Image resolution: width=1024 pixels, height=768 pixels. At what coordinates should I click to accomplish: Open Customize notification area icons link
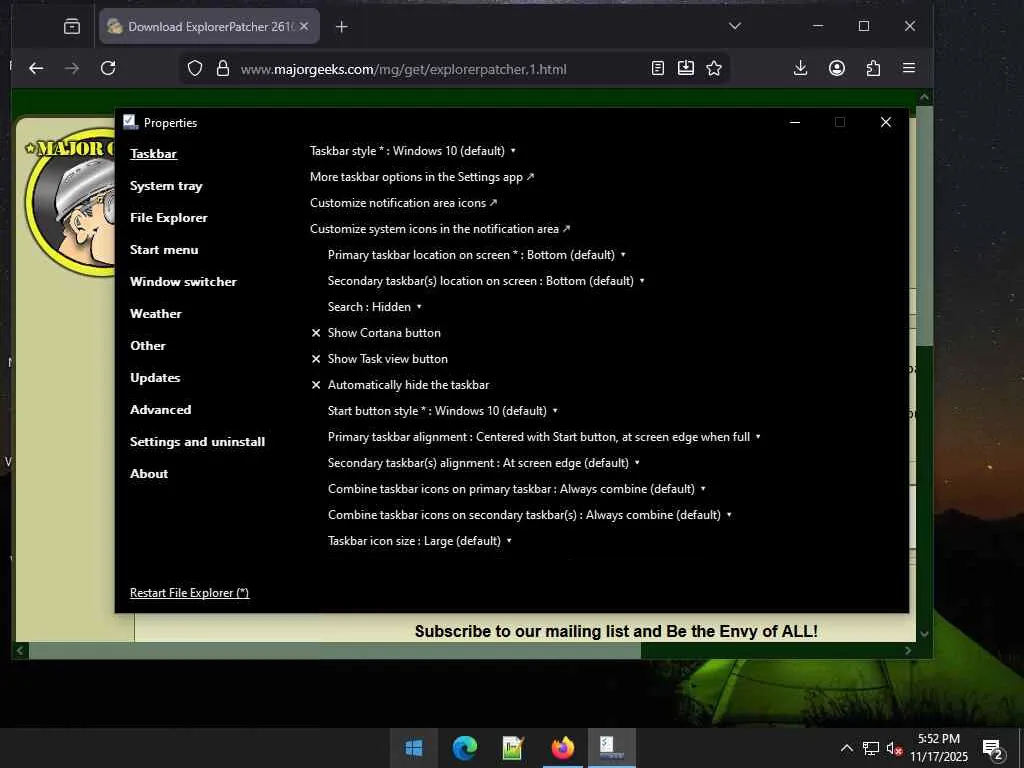click(x=404, y=203)
